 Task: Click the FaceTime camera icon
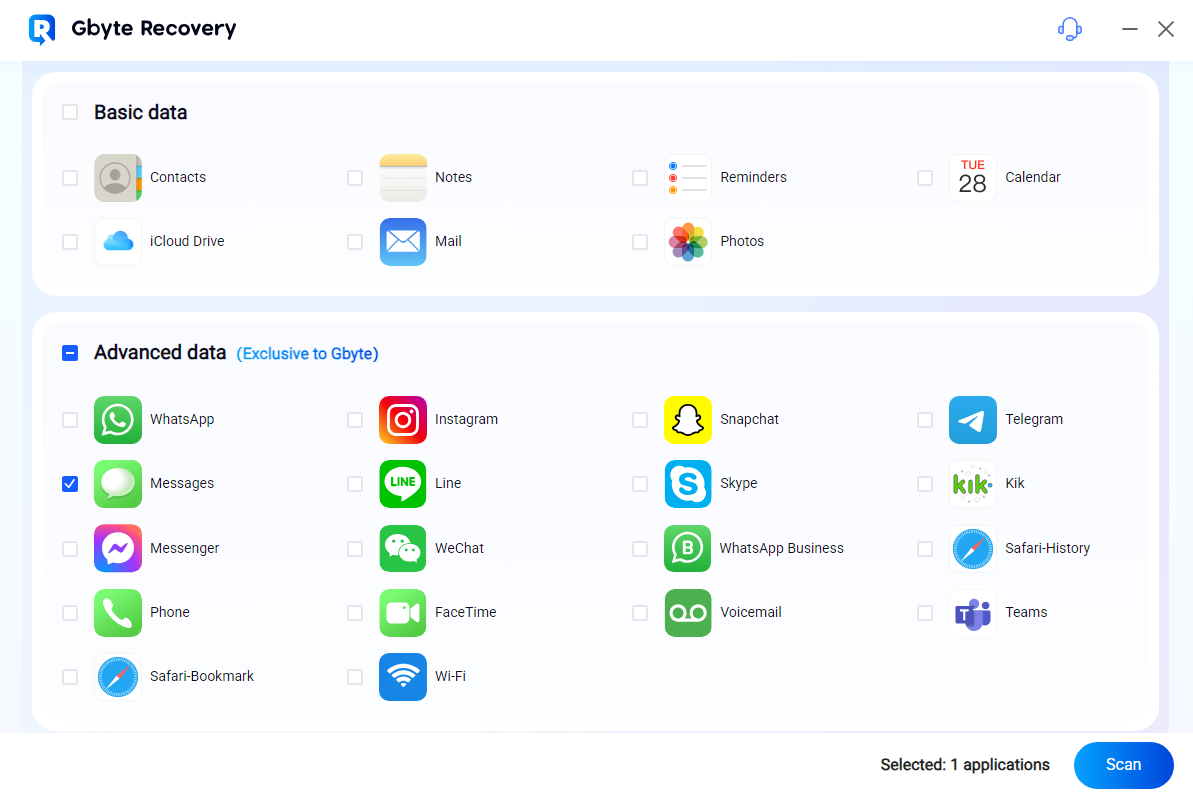pos(402,612)
